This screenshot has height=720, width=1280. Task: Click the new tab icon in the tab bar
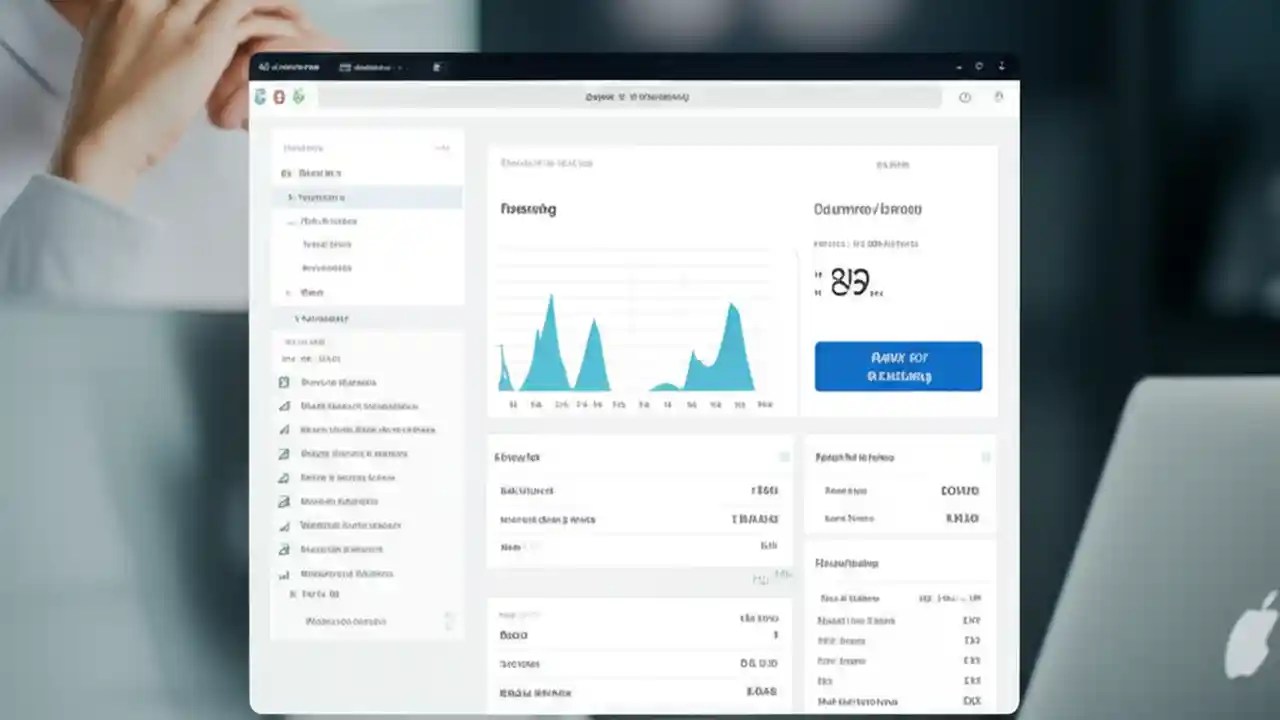[437, 68]
